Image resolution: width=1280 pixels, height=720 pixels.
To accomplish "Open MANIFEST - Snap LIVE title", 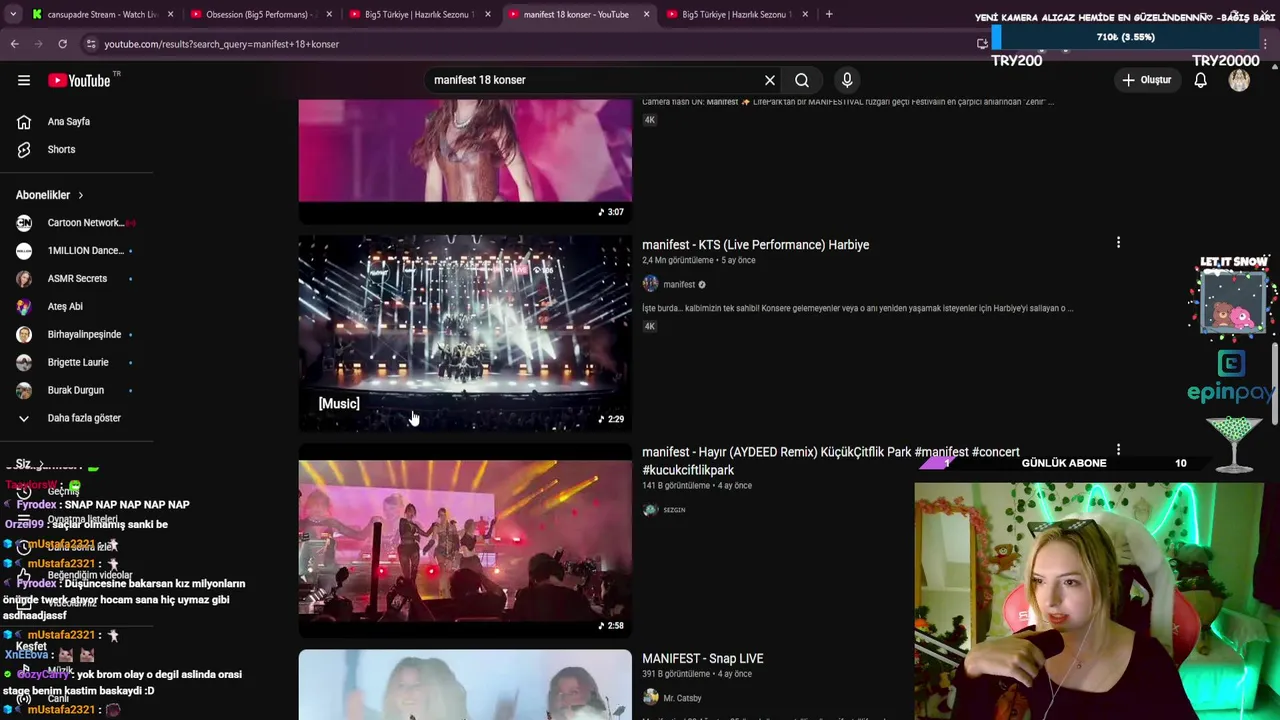I will pos(702,659).
